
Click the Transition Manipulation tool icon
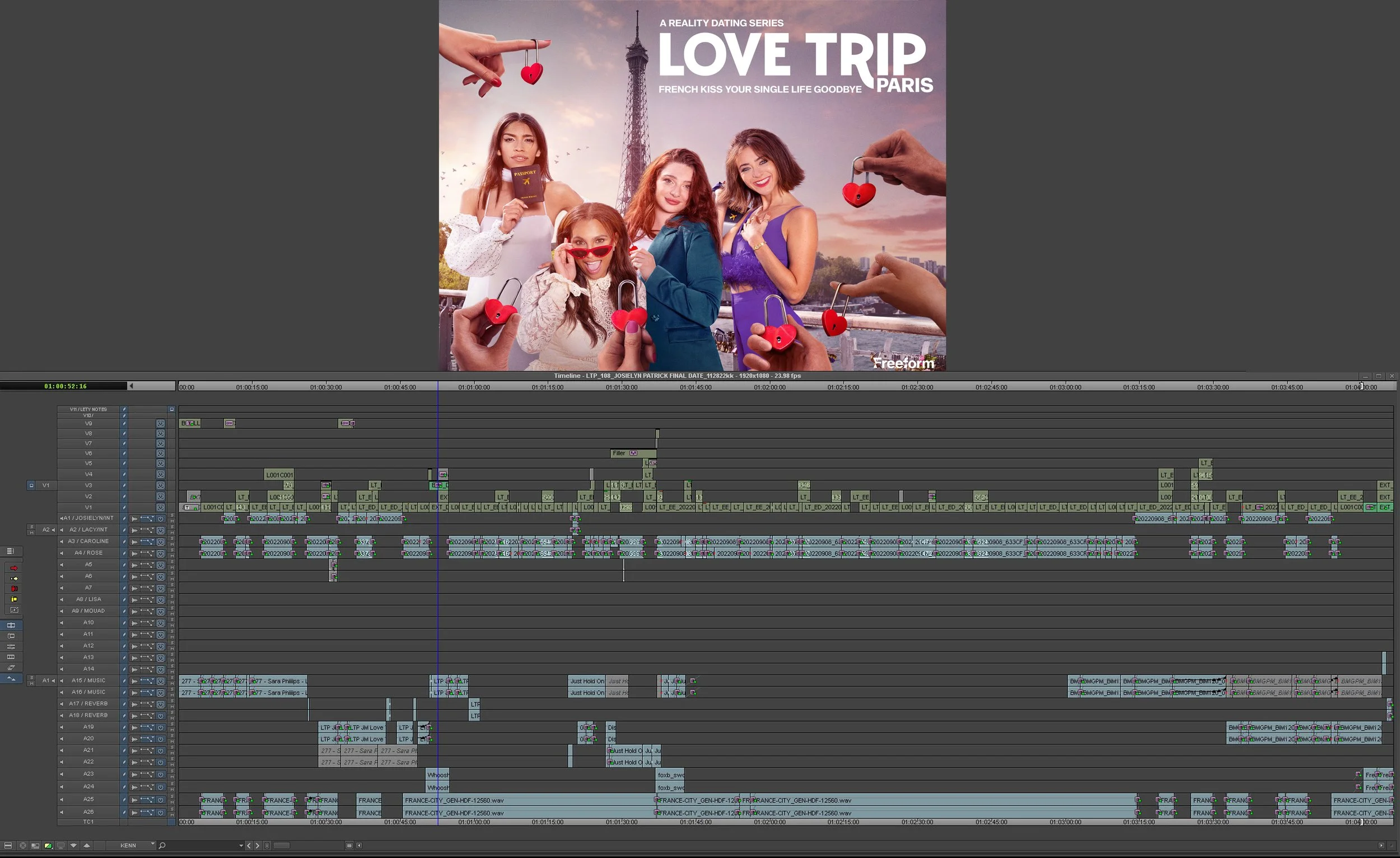pos(13,611)
